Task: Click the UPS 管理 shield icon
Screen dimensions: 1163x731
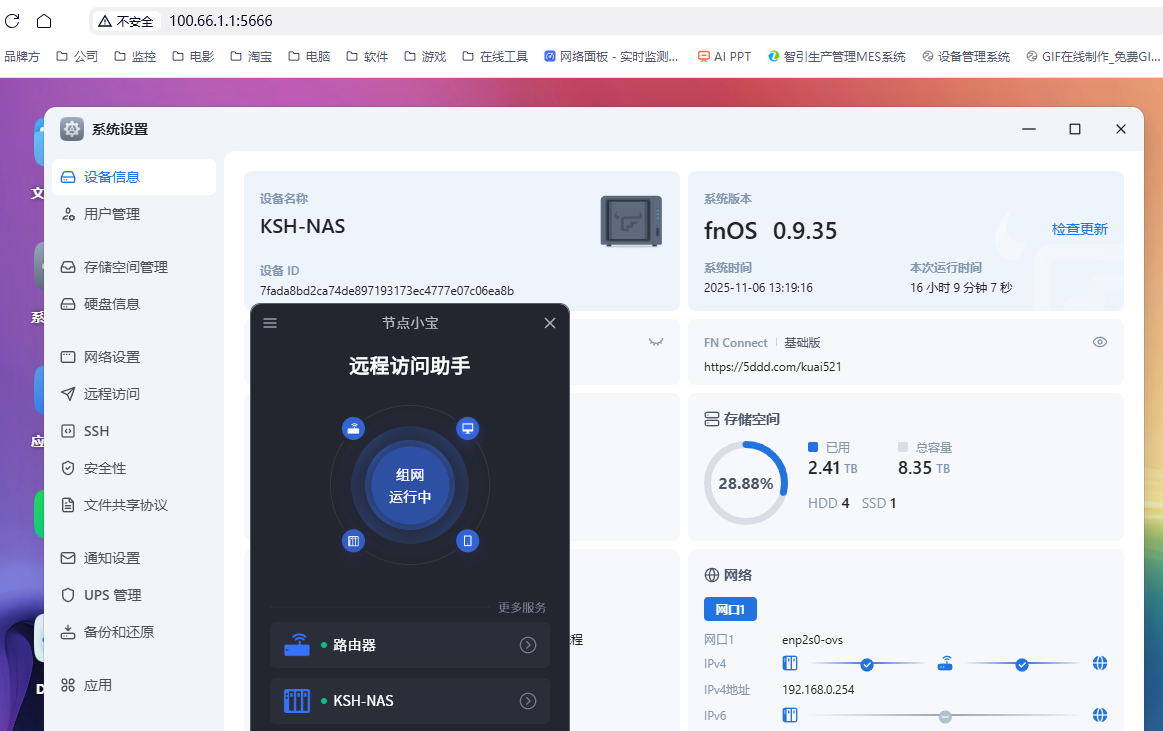Action: 67,595
